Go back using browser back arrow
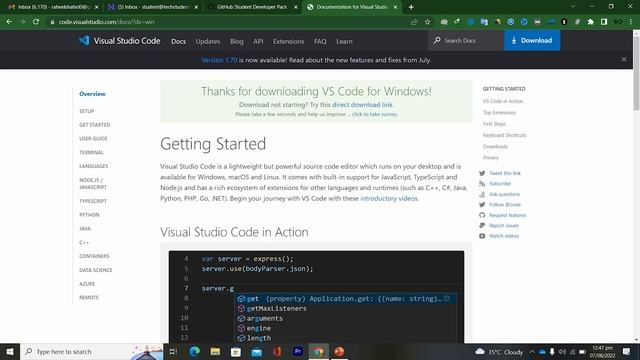This screenshot has height=360, width=640. (9, 22)
